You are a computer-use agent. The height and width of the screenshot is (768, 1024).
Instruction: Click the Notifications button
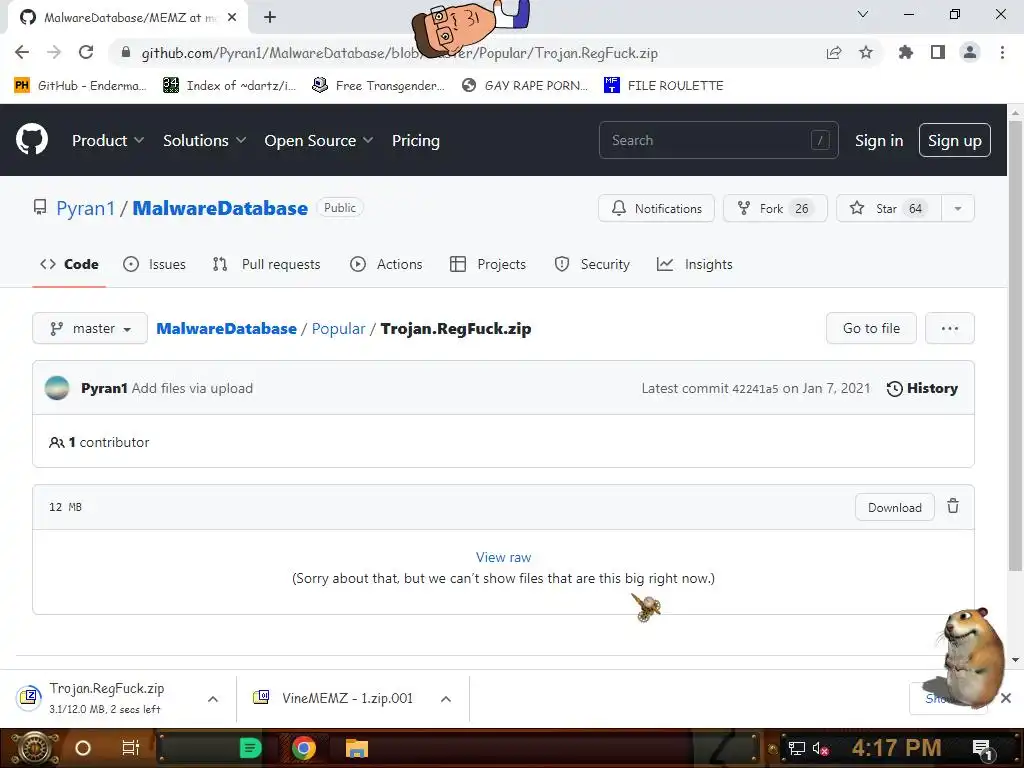tap(656, 208)
